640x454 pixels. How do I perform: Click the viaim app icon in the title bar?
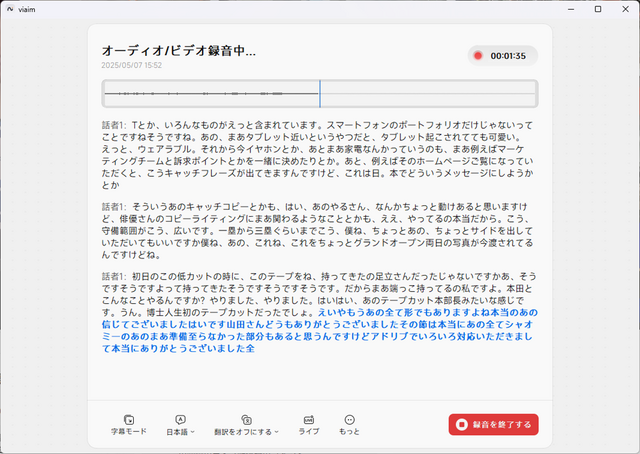(10, 9)
